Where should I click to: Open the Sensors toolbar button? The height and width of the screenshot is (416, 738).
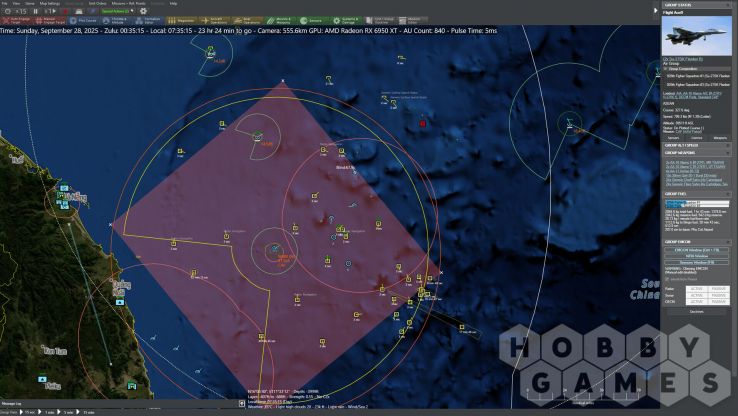click(x=313, y=21)
